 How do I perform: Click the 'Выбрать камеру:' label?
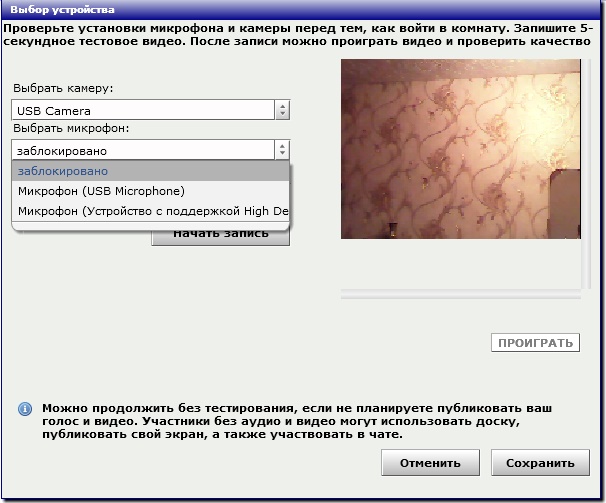pyautogui.click(x=63, y=88)
